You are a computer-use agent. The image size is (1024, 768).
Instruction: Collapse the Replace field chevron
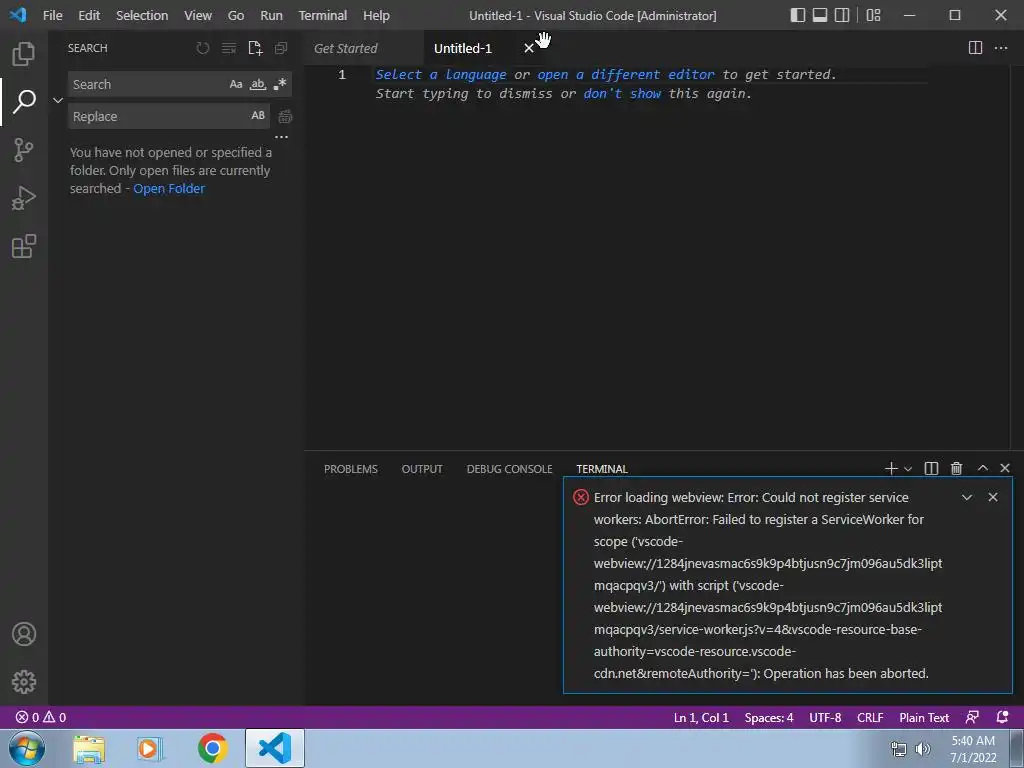pyautogui.click(x=57, y=100)
